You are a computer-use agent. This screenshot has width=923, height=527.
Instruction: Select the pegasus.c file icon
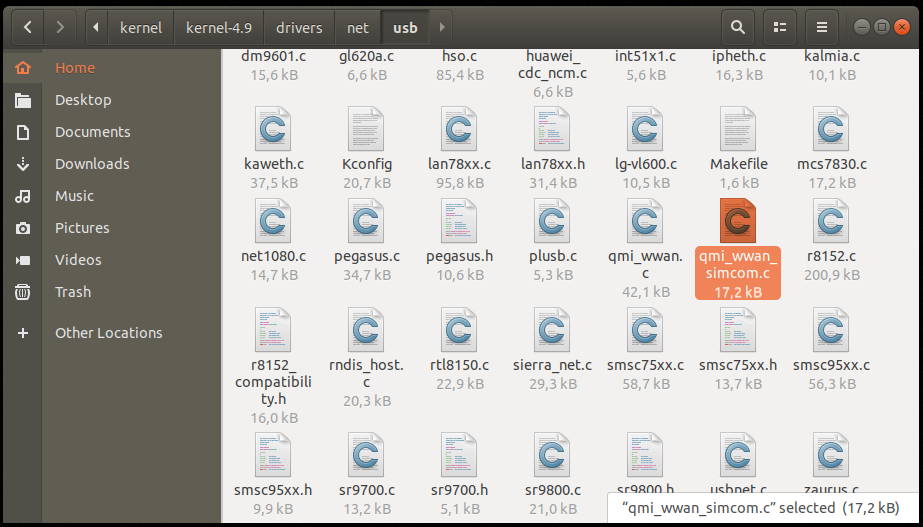tap(366, 221)
